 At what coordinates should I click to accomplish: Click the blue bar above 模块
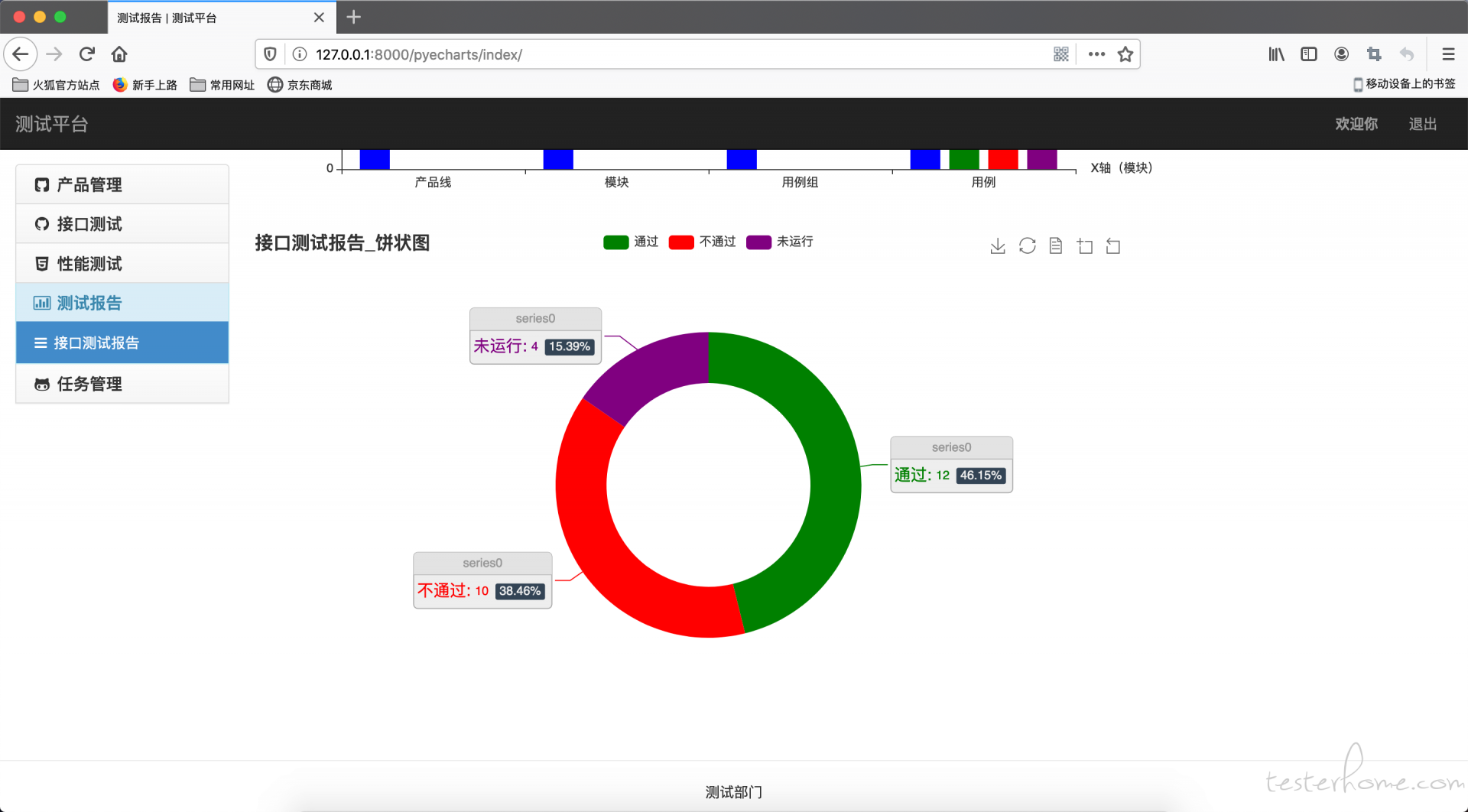click(x=558, y=159)
